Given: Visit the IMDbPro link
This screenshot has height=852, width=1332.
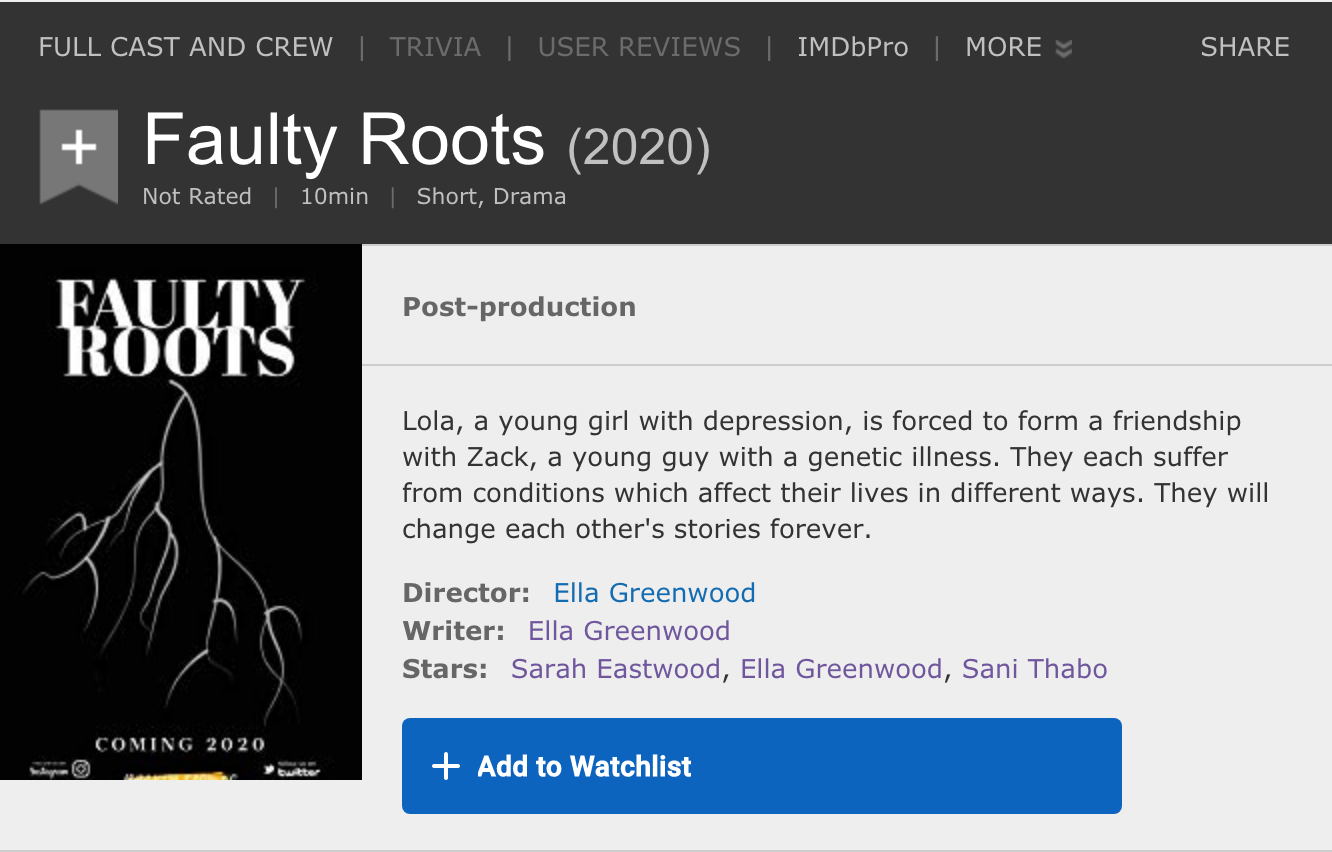Looking at the screenshot, I should (853, 47).
